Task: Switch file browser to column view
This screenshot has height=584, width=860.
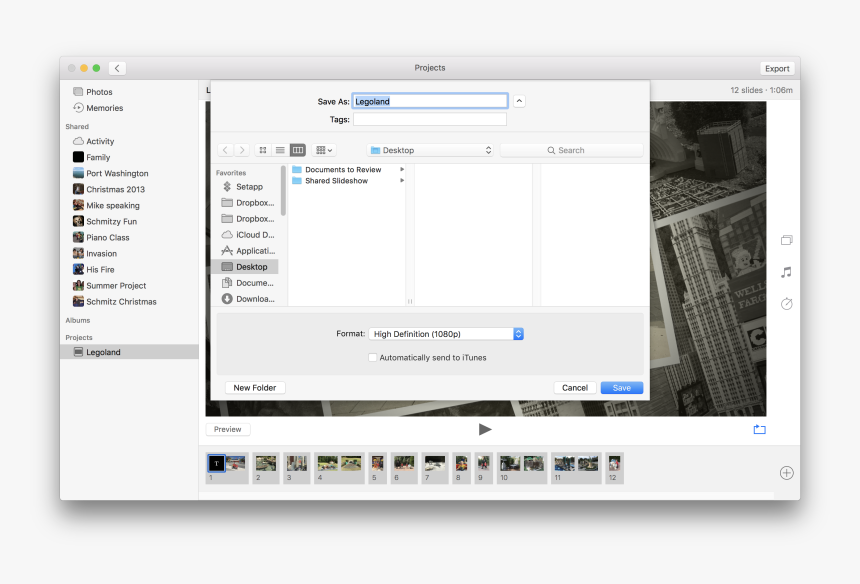Action: coord(297,150)
